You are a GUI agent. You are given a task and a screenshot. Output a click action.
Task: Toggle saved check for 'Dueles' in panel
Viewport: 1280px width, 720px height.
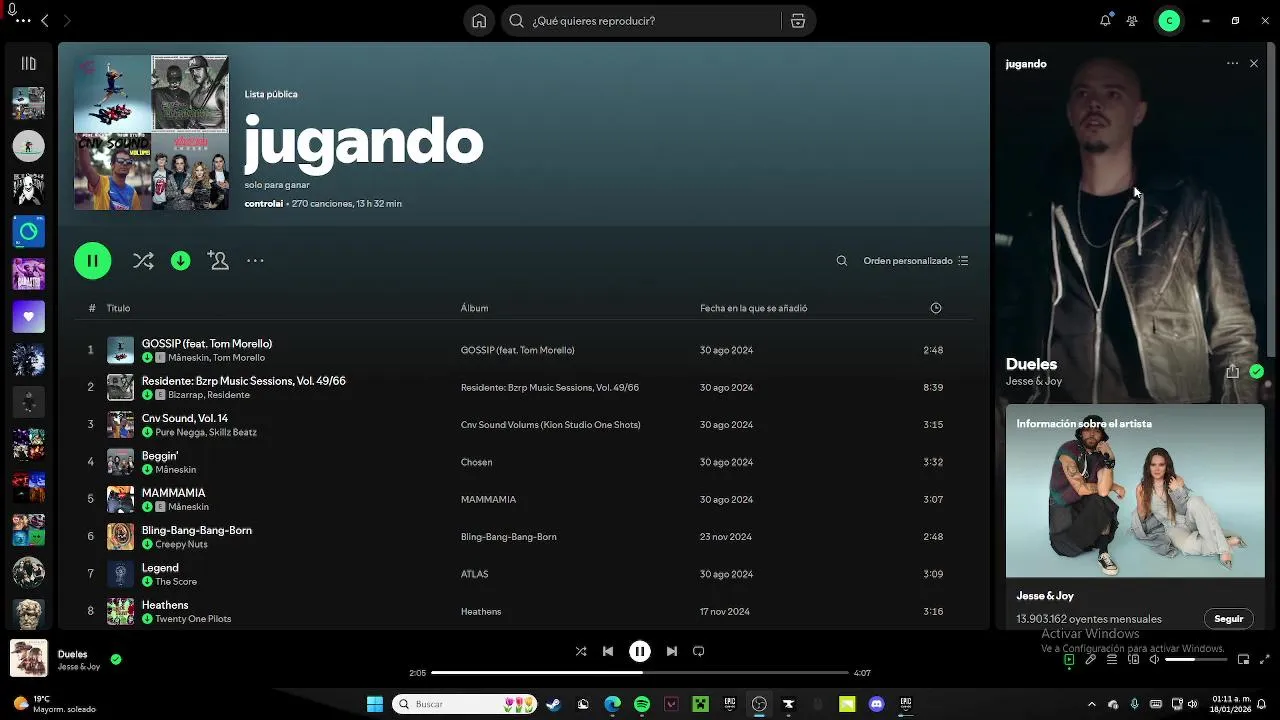[1257, 371]
